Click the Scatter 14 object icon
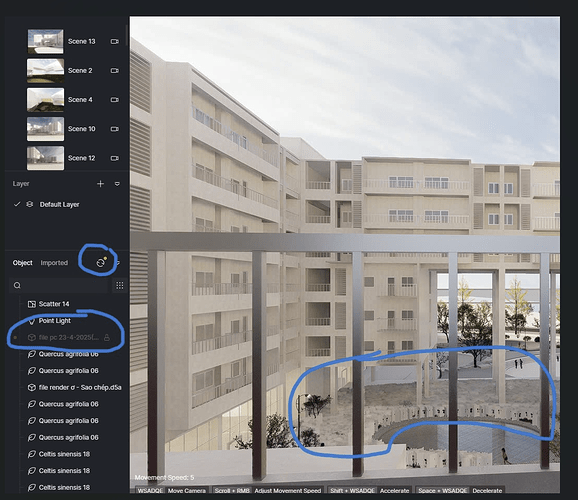 pyautogui.click(x=32, y=304)
